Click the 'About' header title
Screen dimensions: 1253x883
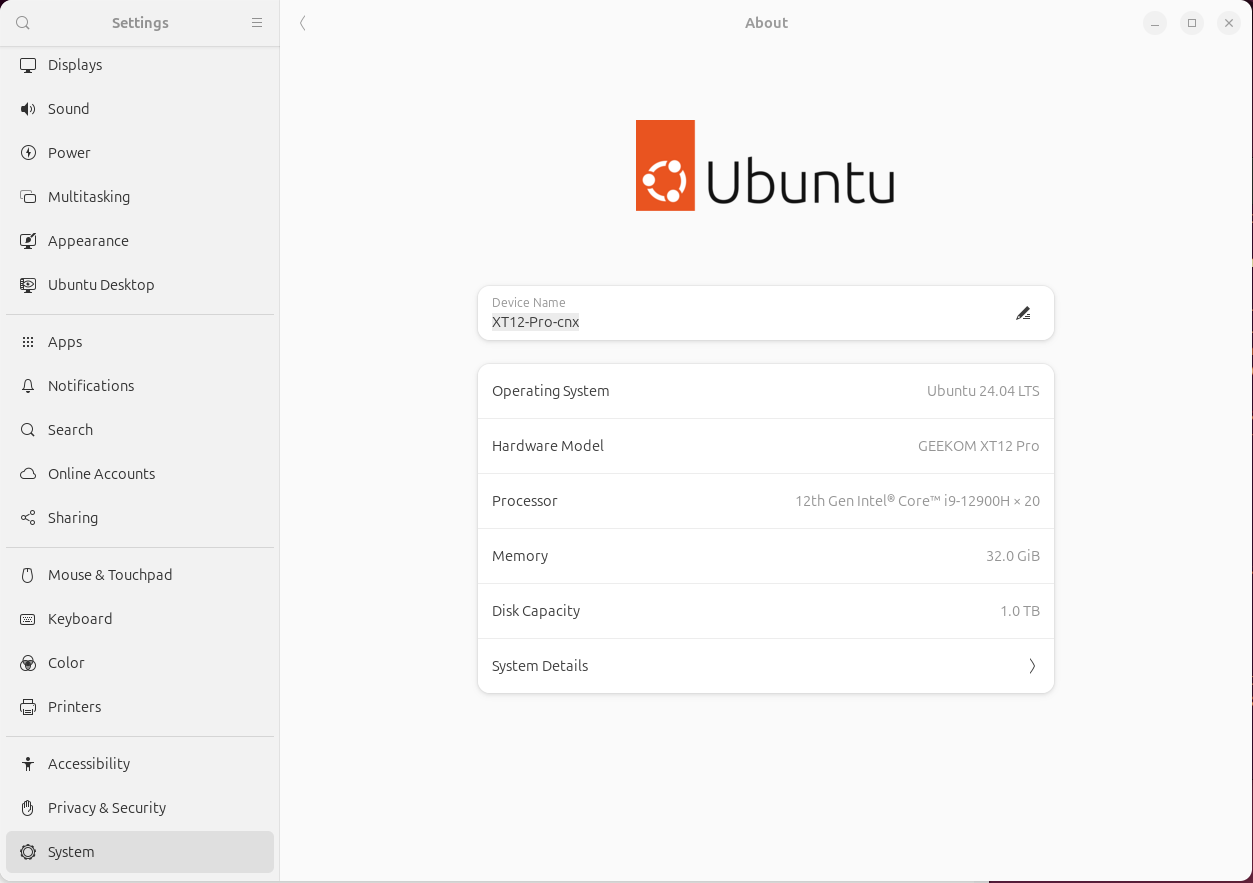(x=766, y=23)
